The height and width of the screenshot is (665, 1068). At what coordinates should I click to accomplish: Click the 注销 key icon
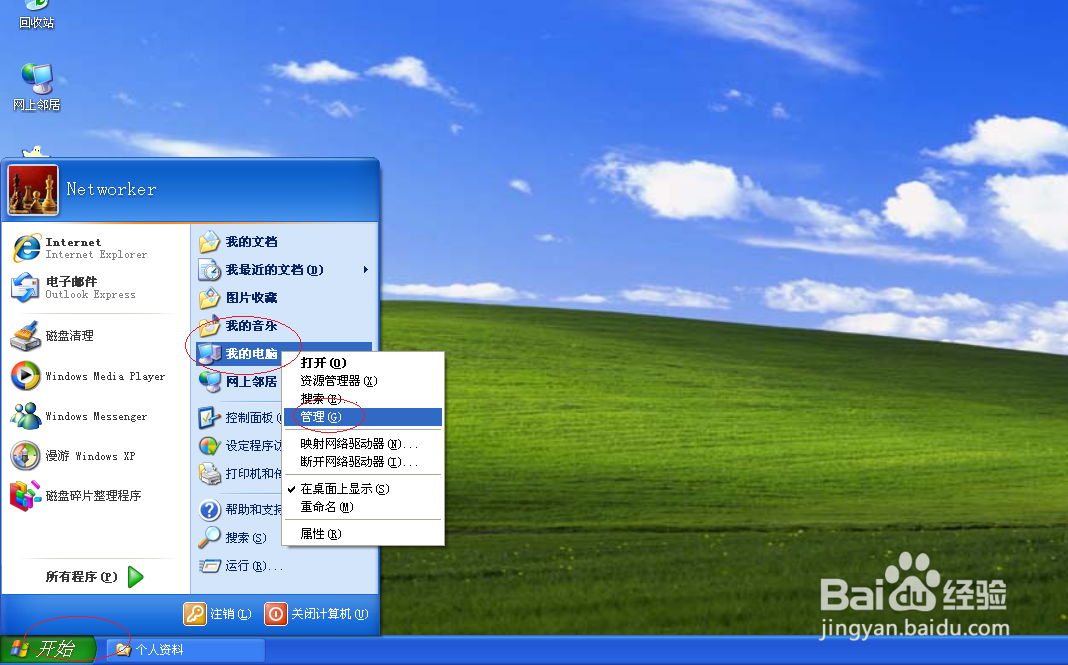pos(195,614)
